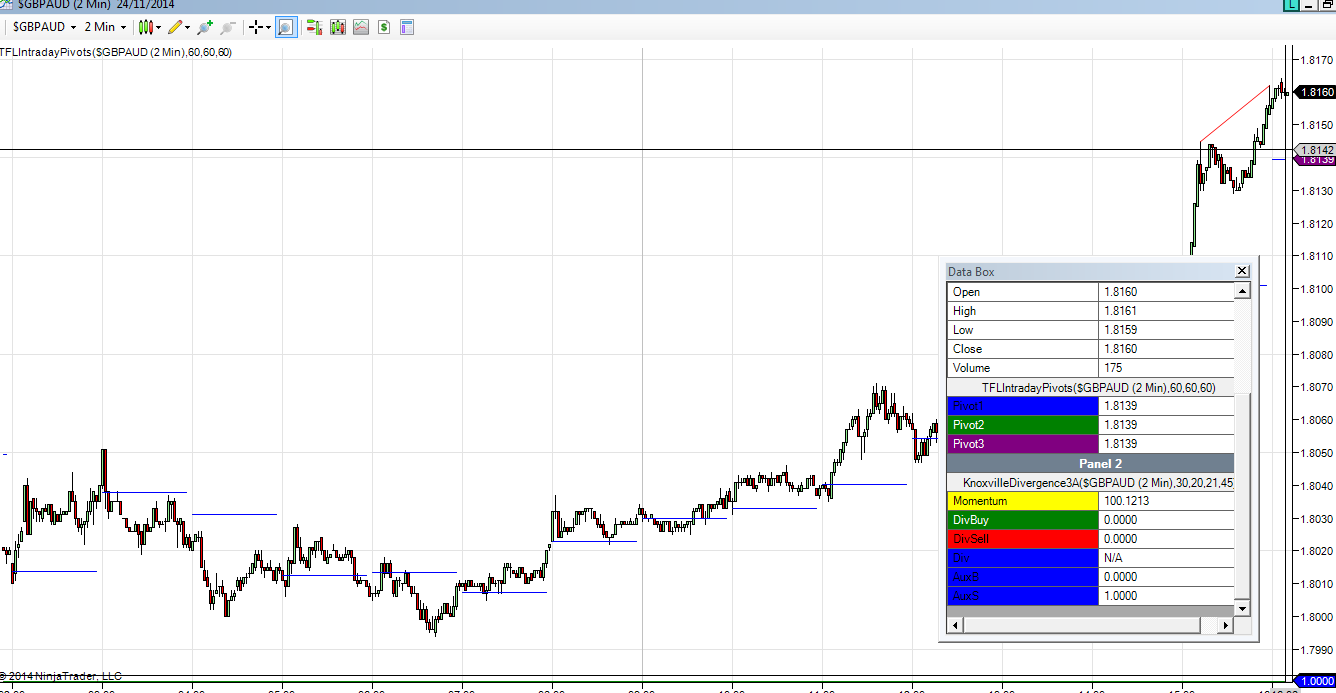Open the chart Properties icon

pos(406,27)
